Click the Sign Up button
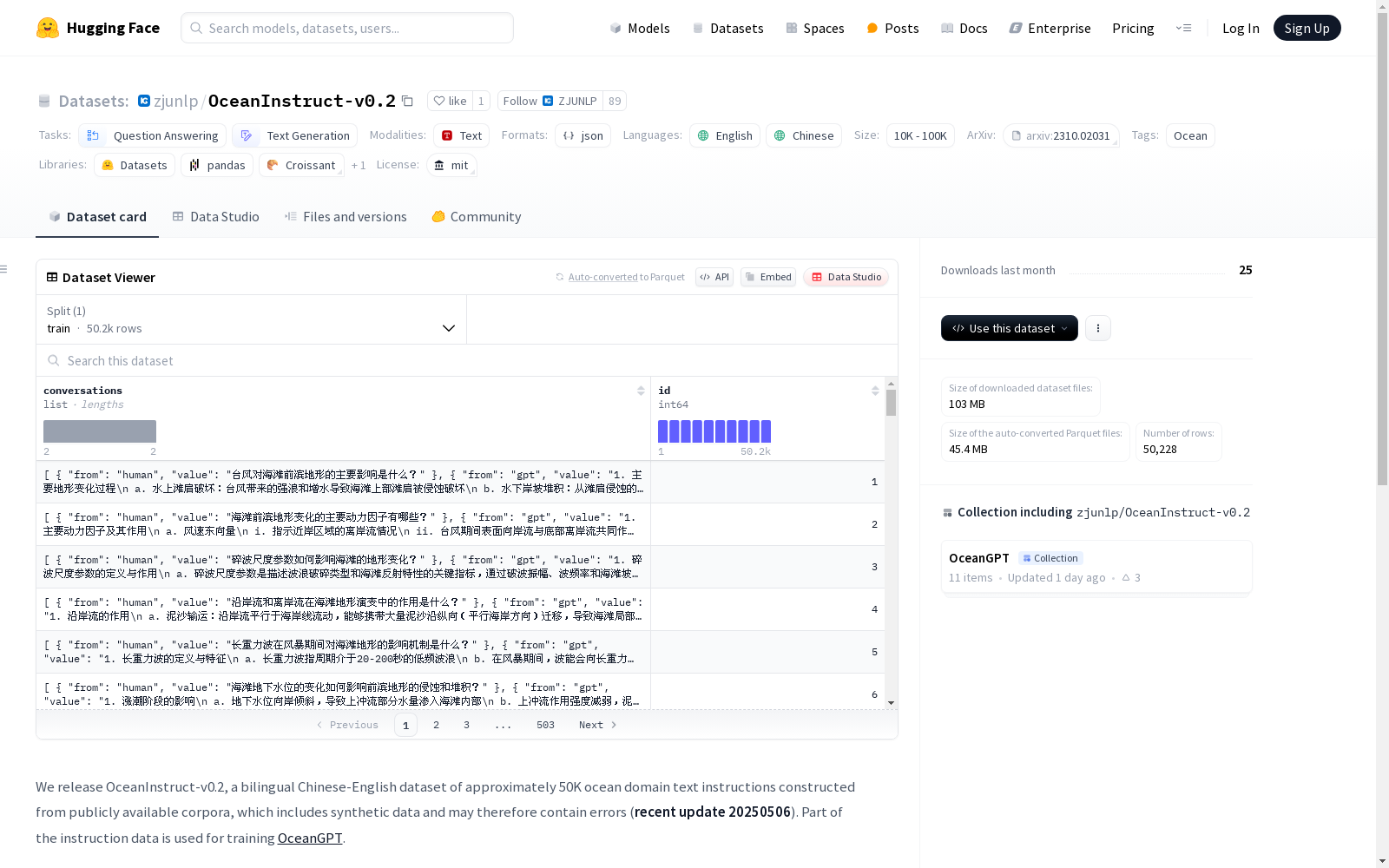 1307,28
